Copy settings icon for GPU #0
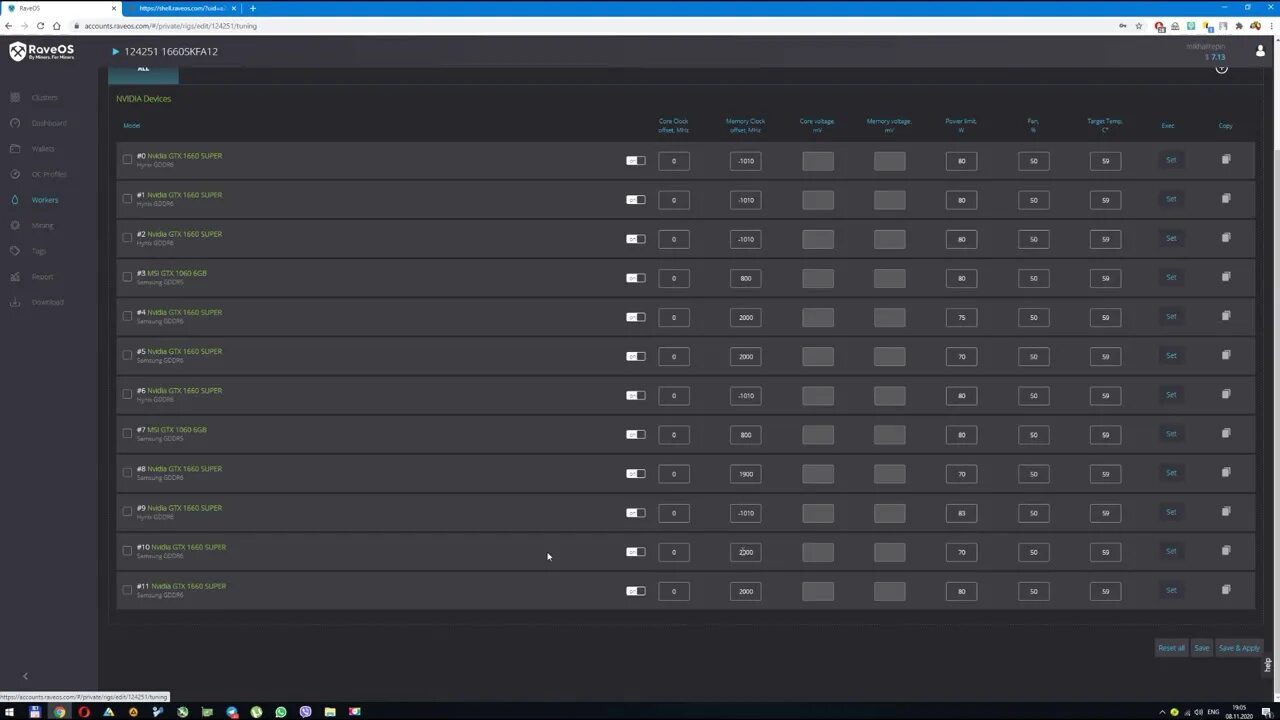 [1226, 159]
